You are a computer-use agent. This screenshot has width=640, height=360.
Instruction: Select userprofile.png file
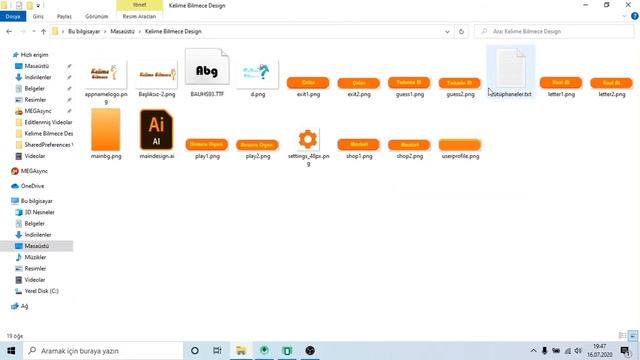tap(460, 149)
